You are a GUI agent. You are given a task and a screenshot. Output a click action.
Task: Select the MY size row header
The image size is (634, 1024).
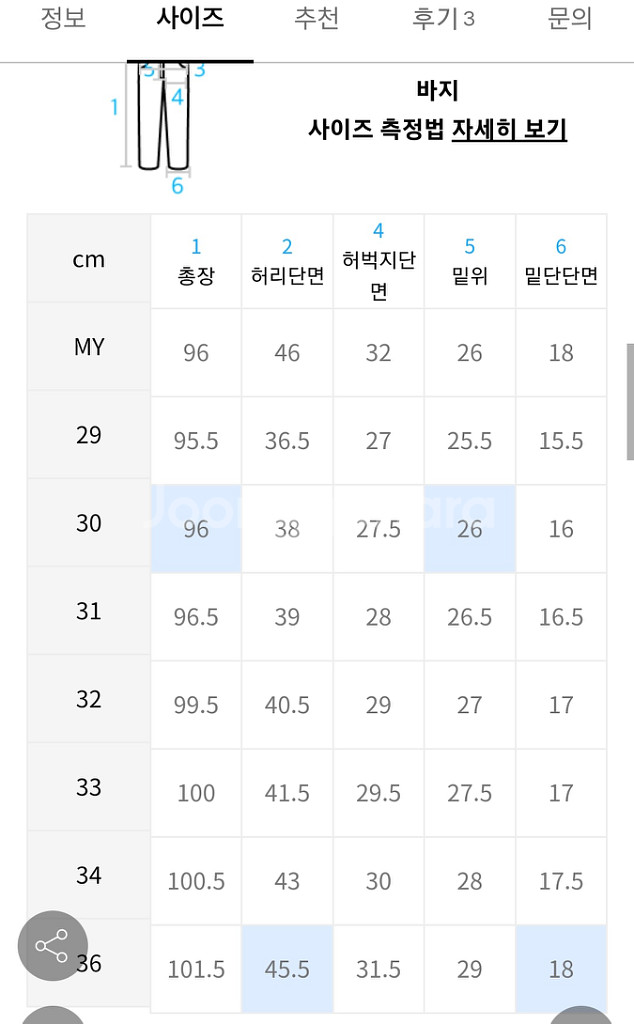(89, 347)
